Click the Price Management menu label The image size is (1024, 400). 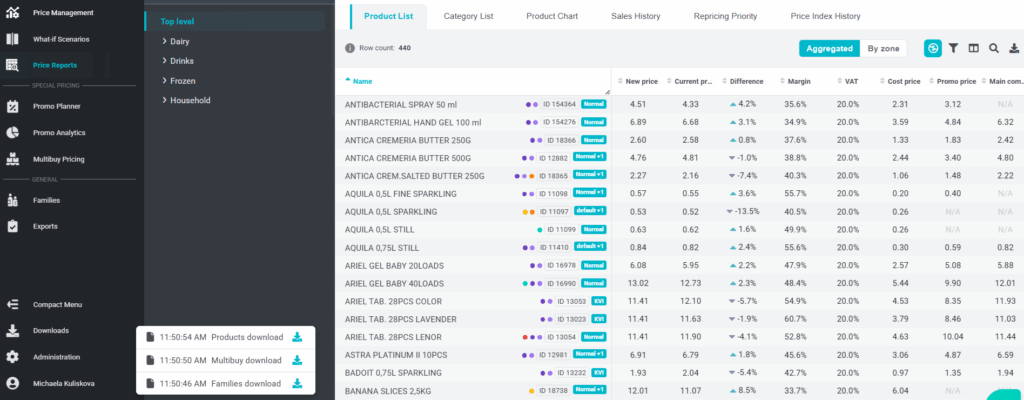63,12
